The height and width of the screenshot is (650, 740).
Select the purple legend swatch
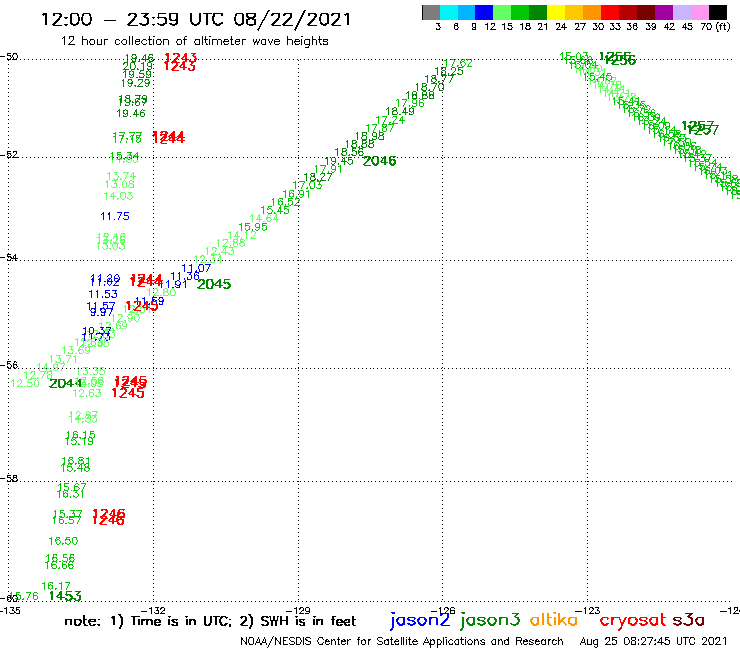coord(664,12)
